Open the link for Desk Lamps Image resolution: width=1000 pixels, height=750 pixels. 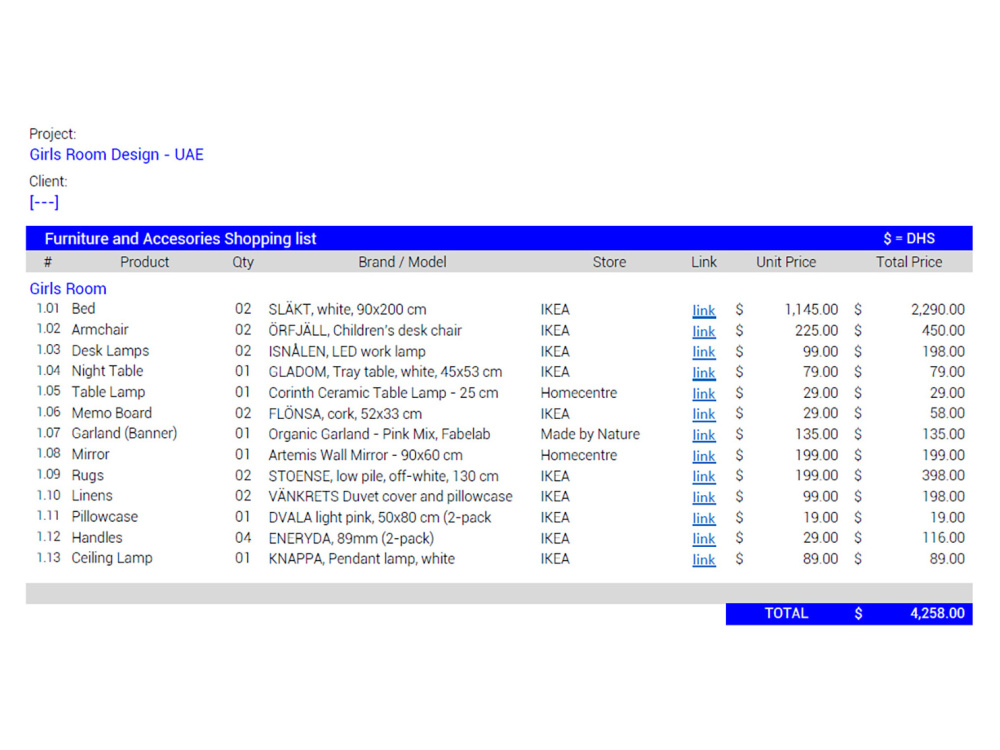click(x=703, y=351)
